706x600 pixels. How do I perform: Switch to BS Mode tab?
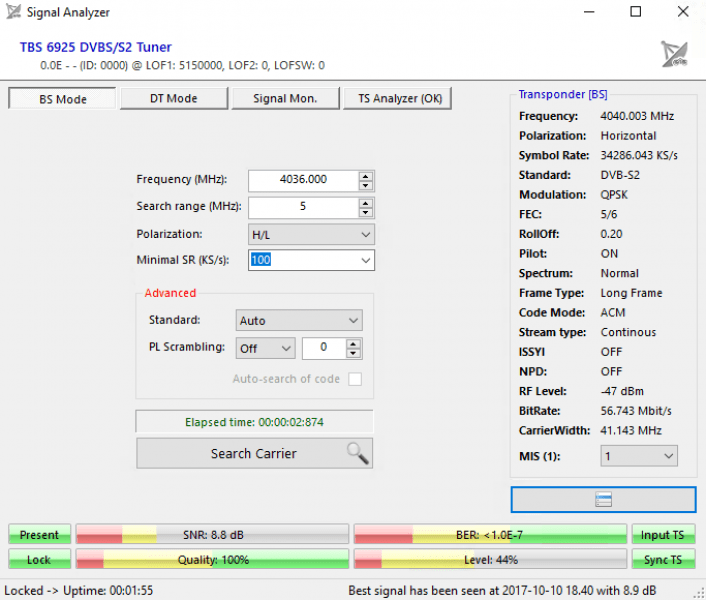(x=62, y=99)
